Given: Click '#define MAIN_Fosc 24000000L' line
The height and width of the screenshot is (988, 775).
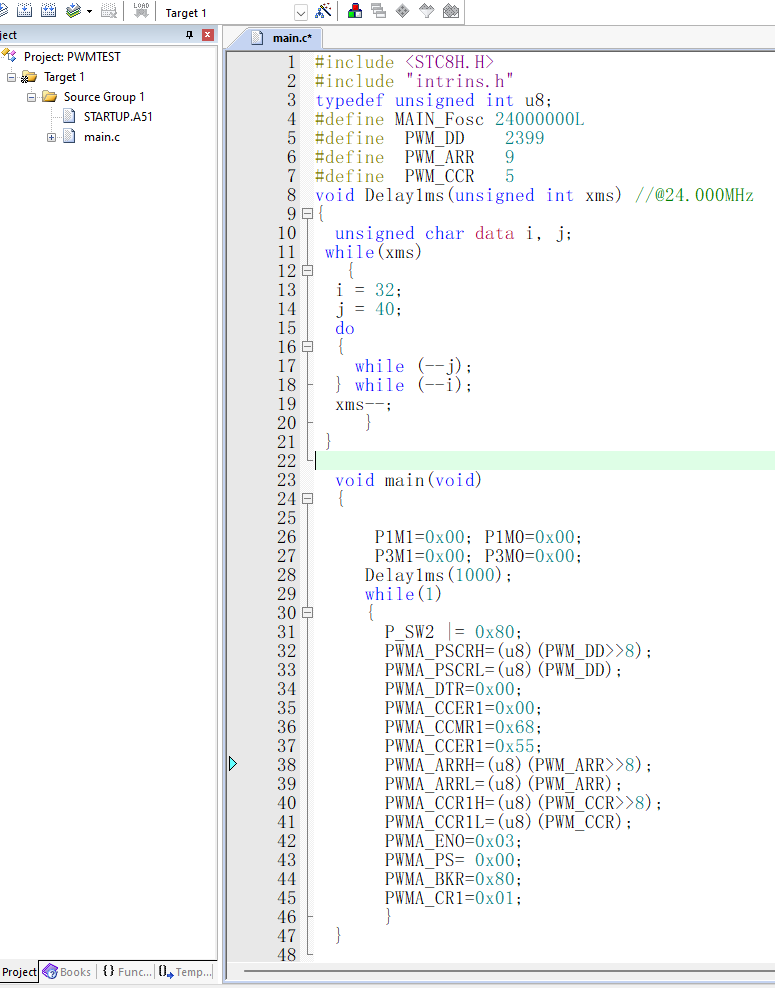Looking at the screenshot, I should click(x=450, y=119).
